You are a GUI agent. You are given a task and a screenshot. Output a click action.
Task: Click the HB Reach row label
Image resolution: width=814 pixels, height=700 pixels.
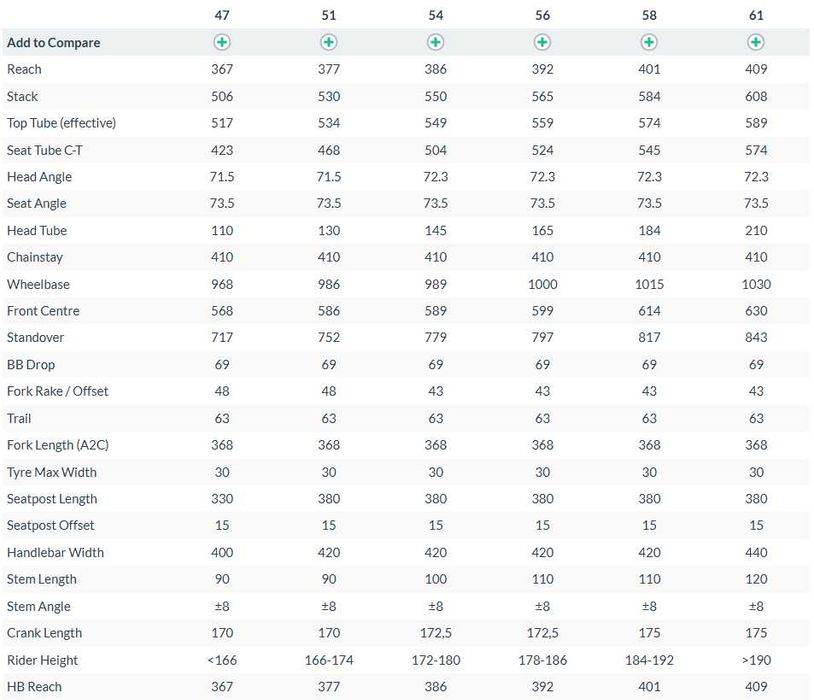tap(34, 686)
